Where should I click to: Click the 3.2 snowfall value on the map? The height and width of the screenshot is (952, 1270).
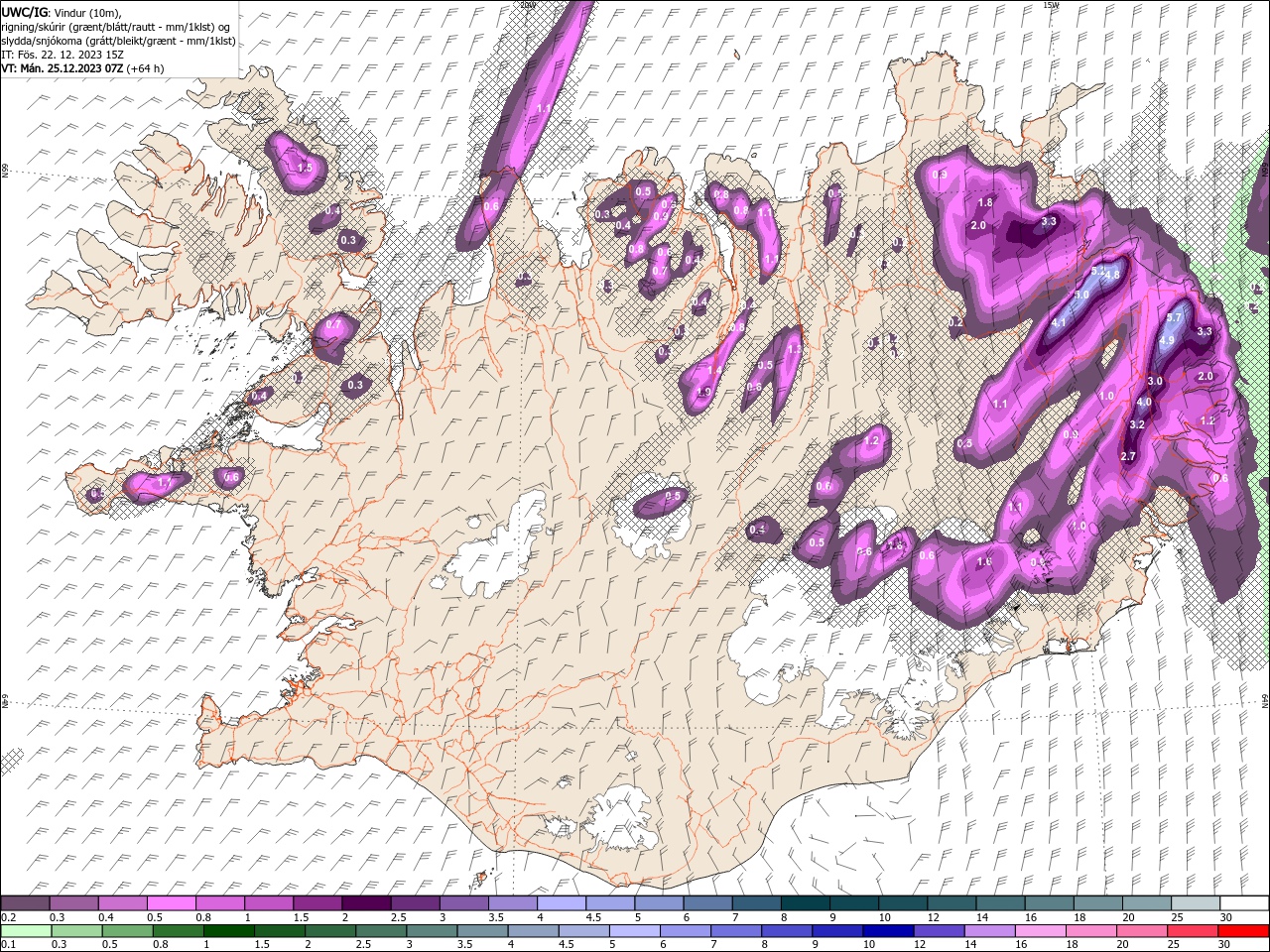tap(1138, 424)
